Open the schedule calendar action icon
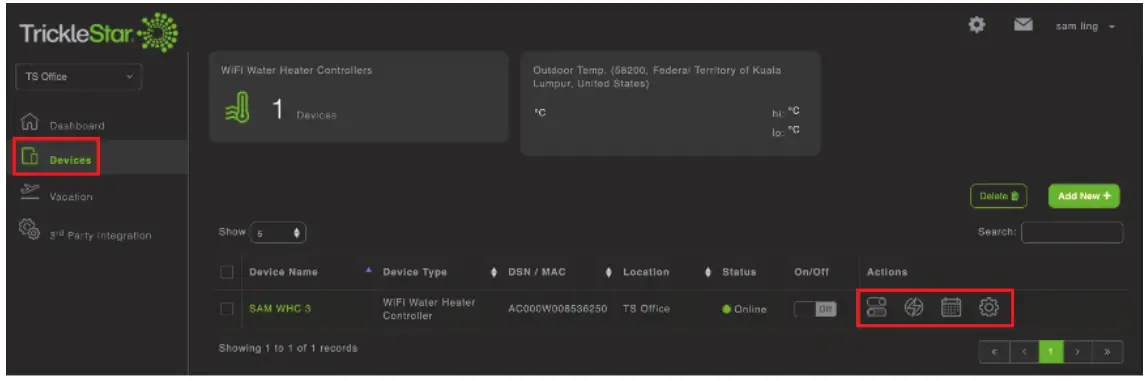Screen dimensions: 1145x381 pos(951,308)
